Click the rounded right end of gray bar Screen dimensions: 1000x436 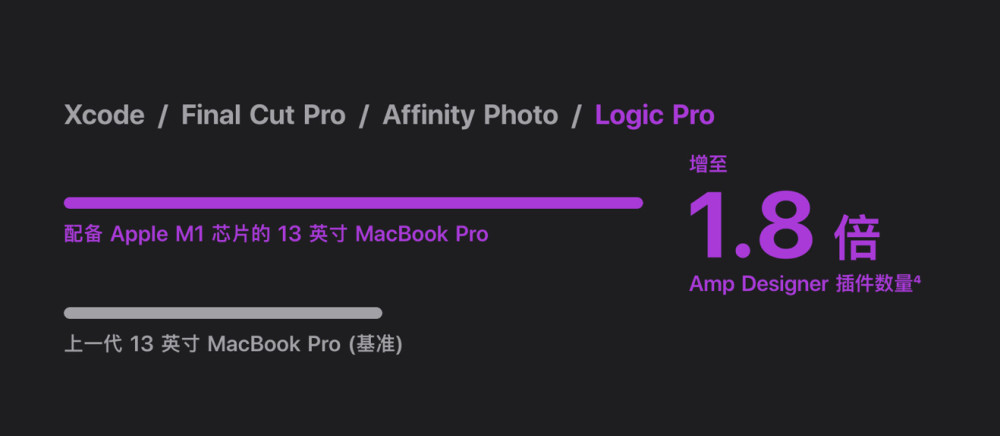point(376,313)
